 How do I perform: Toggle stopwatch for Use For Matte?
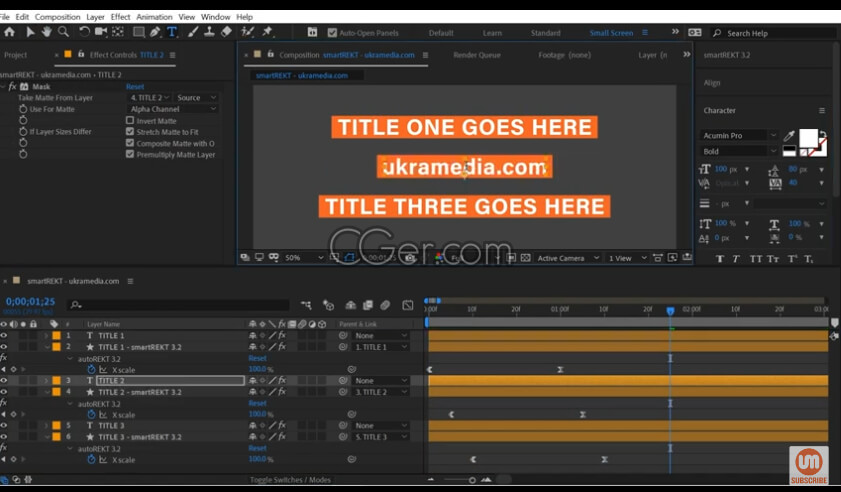coord(23,109)
